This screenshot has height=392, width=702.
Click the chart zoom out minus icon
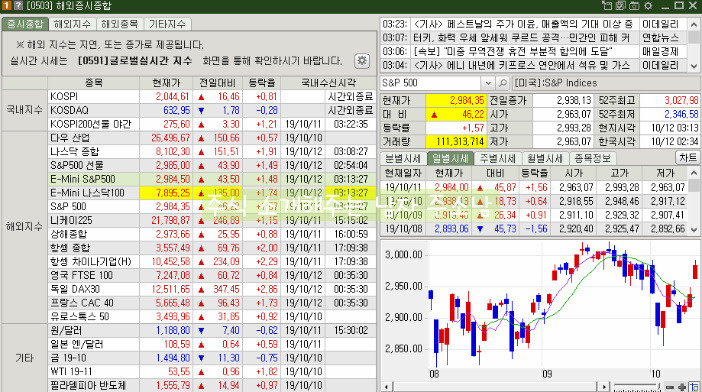670,387
